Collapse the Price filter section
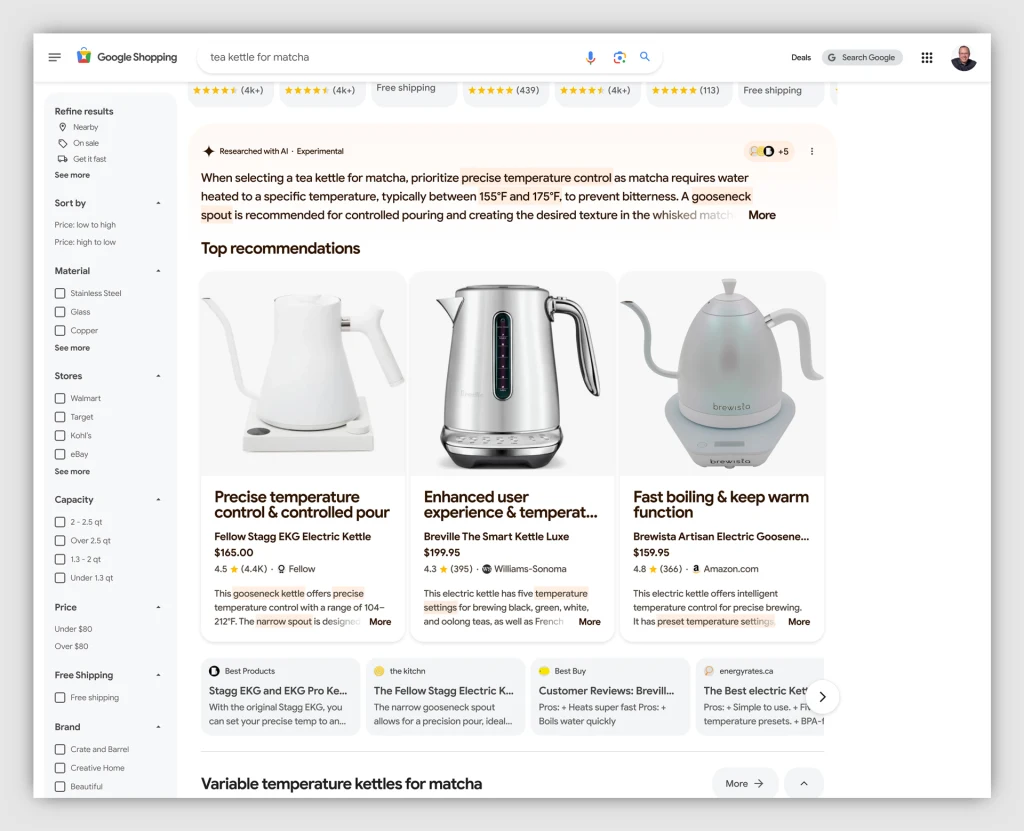Screen dimensions: 1024x831 click(158, 608)
